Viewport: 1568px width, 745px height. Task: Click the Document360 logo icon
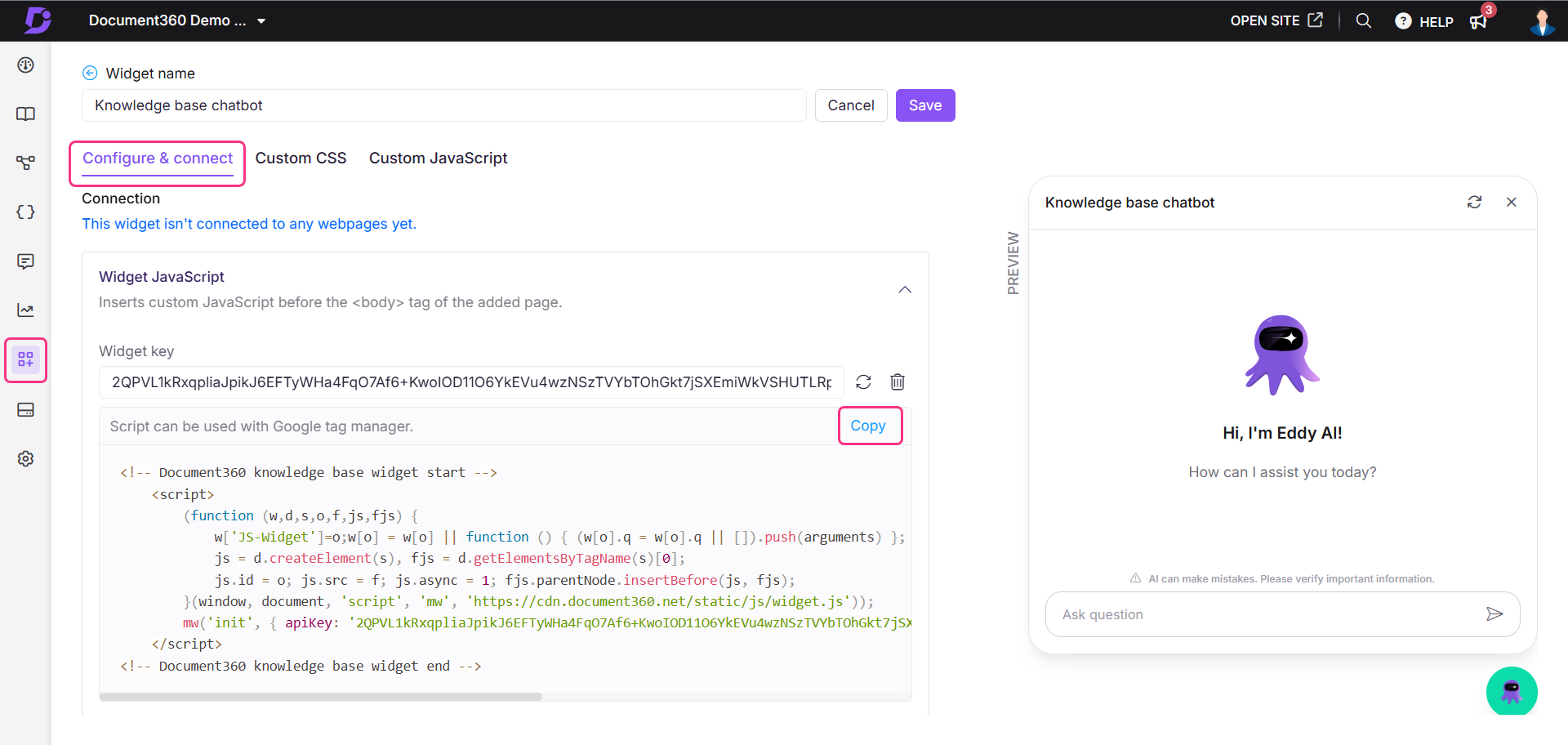point(38,20)
